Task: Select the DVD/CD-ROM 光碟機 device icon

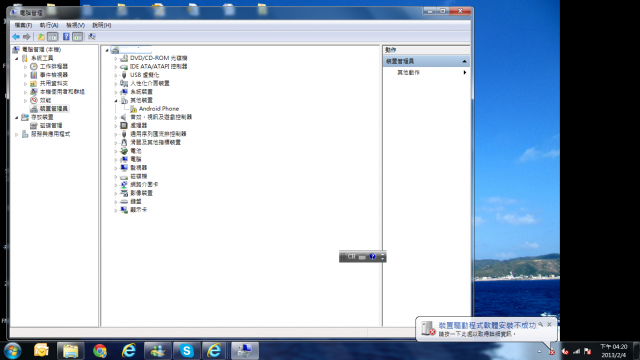Action: (124, 58)
